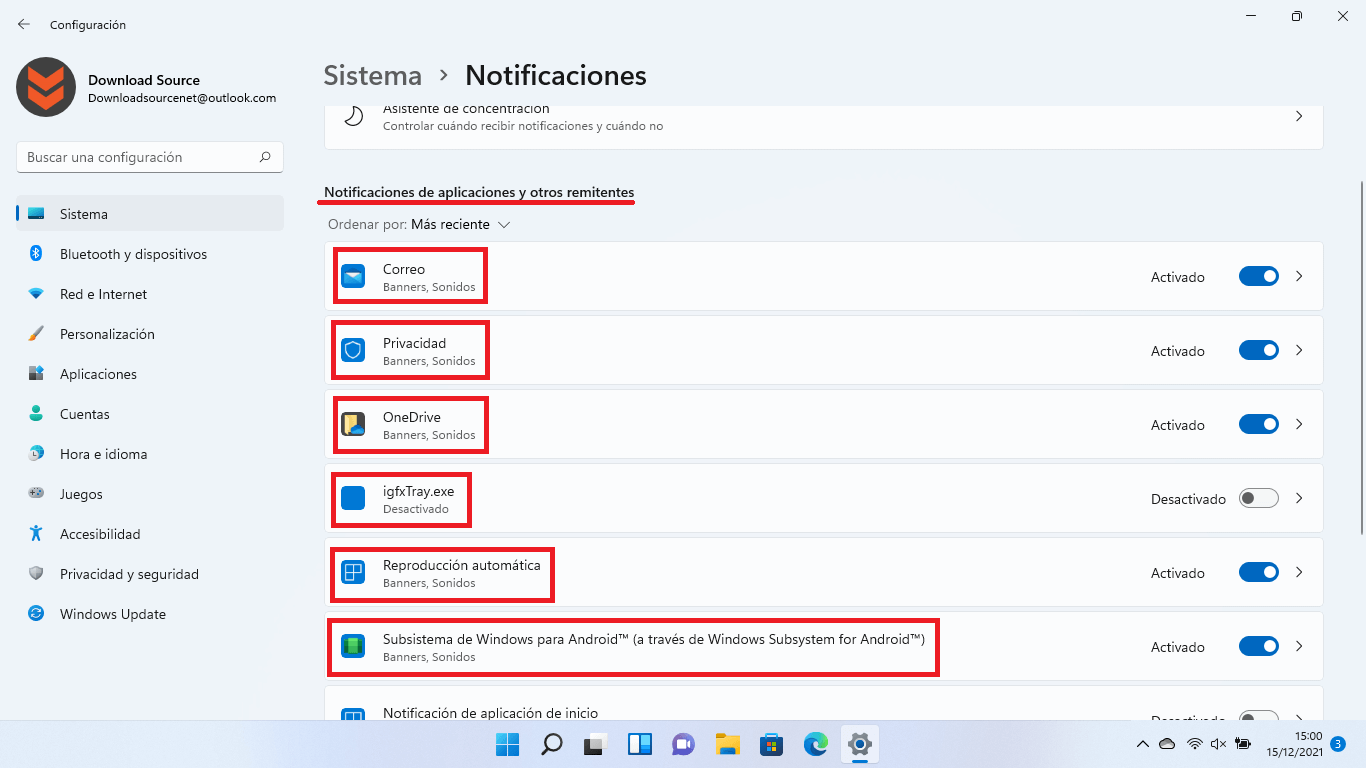Click the Privacidad shield icon

tap(352, 351)
